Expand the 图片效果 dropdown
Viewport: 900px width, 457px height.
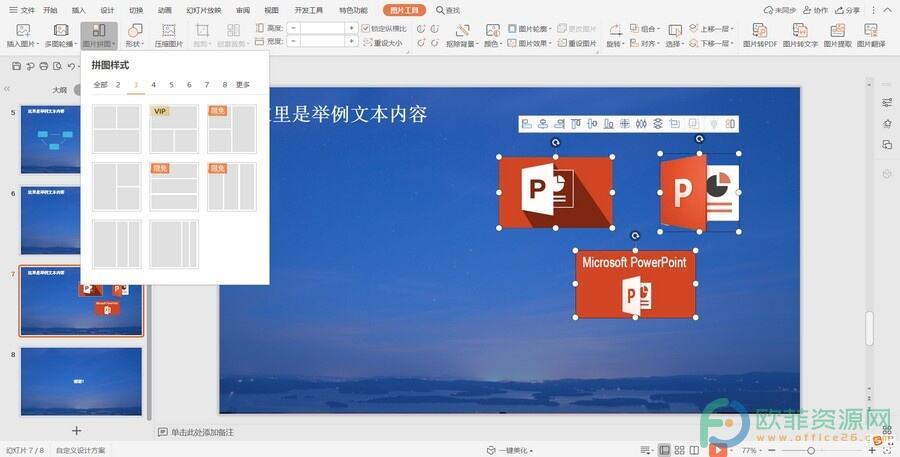528,44
